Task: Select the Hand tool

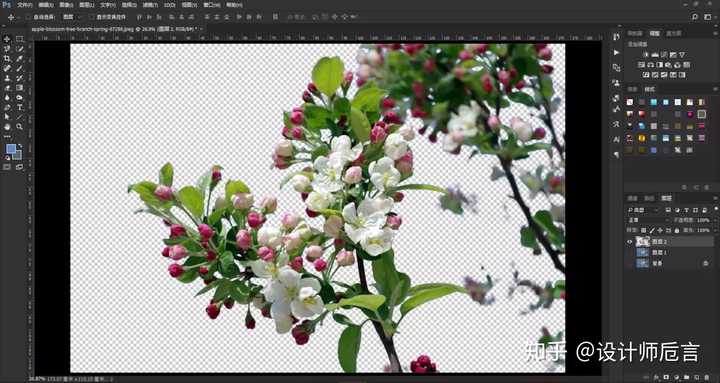Action: tap(7, 126)
